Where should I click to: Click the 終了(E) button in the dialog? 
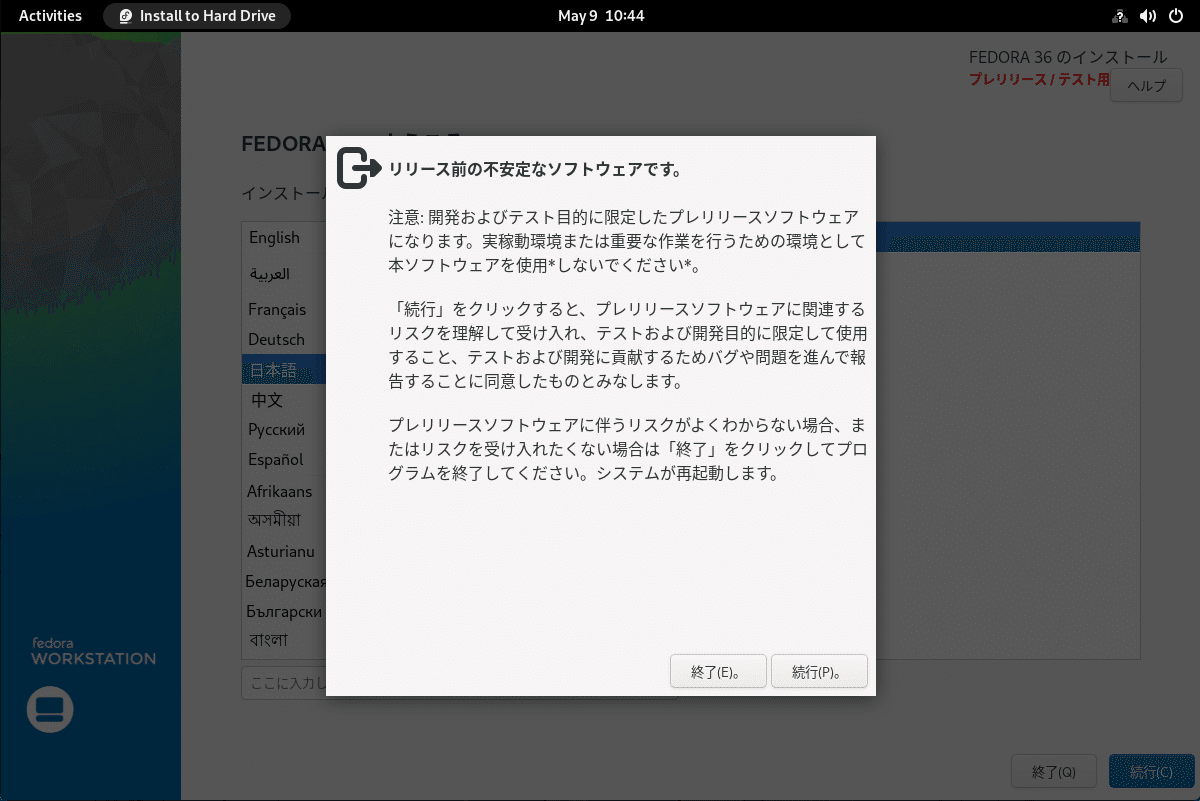[x=718, y=672]
